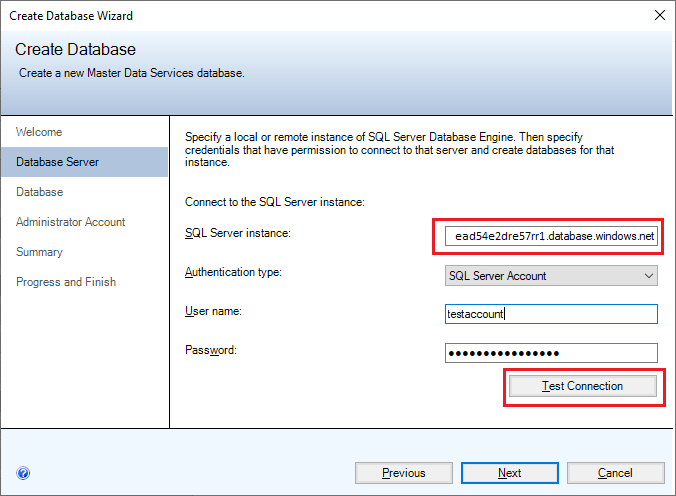Switch to the Database step

[39, 192]
